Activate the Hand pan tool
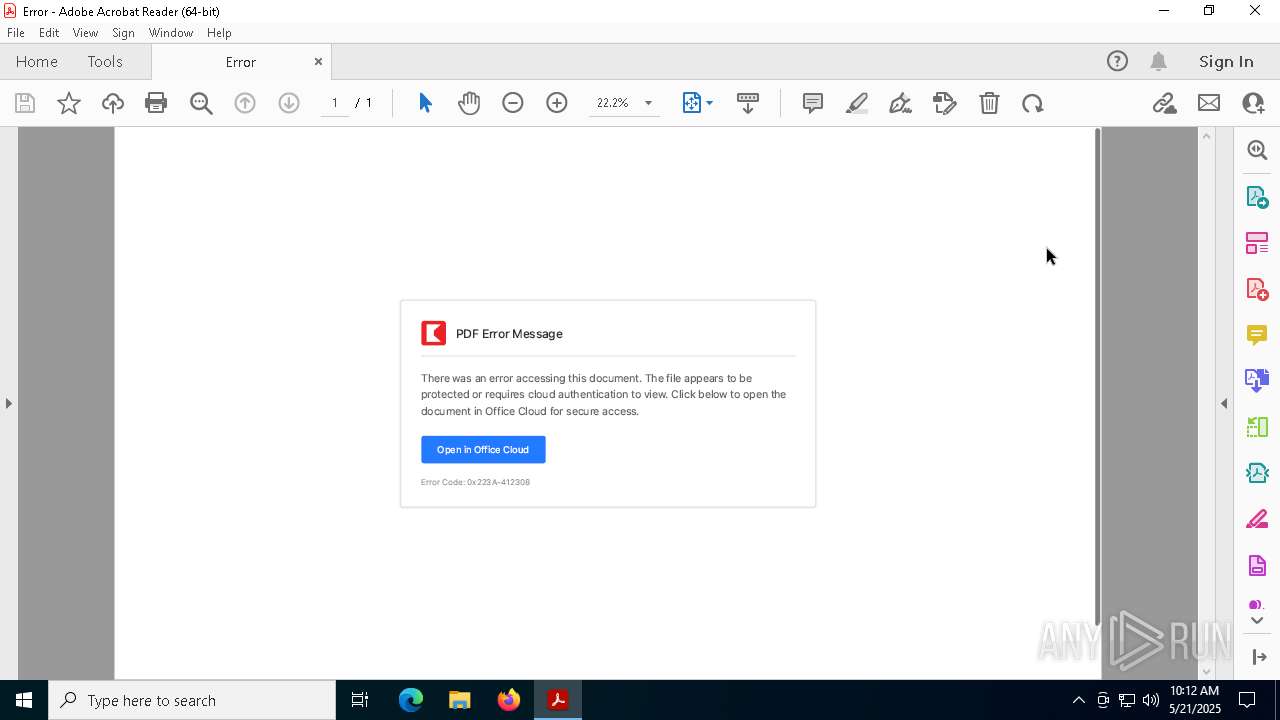Image resolution: width=1280 pixels, height=720 pixels. (469, 103)
